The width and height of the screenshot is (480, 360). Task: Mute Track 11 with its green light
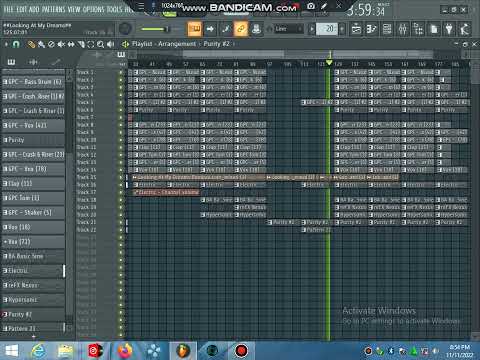click(121, 147)
